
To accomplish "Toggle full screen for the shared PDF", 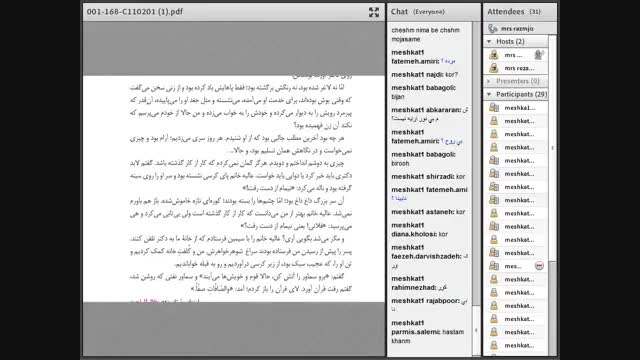I will click(x=374, y=12).
